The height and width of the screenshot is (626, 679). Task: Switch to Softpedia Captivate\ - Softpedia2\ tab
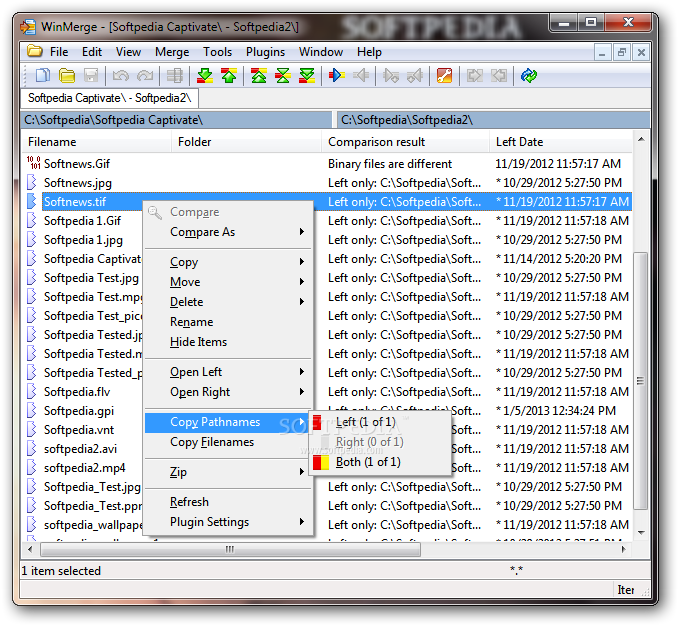click(x=110, y=98)
